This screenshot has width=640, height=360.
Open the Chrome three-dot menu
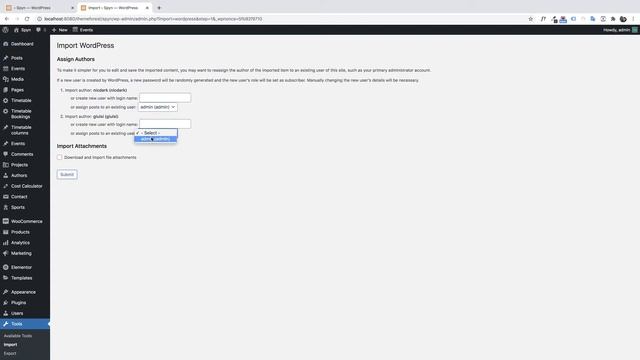tap(633, 19)
